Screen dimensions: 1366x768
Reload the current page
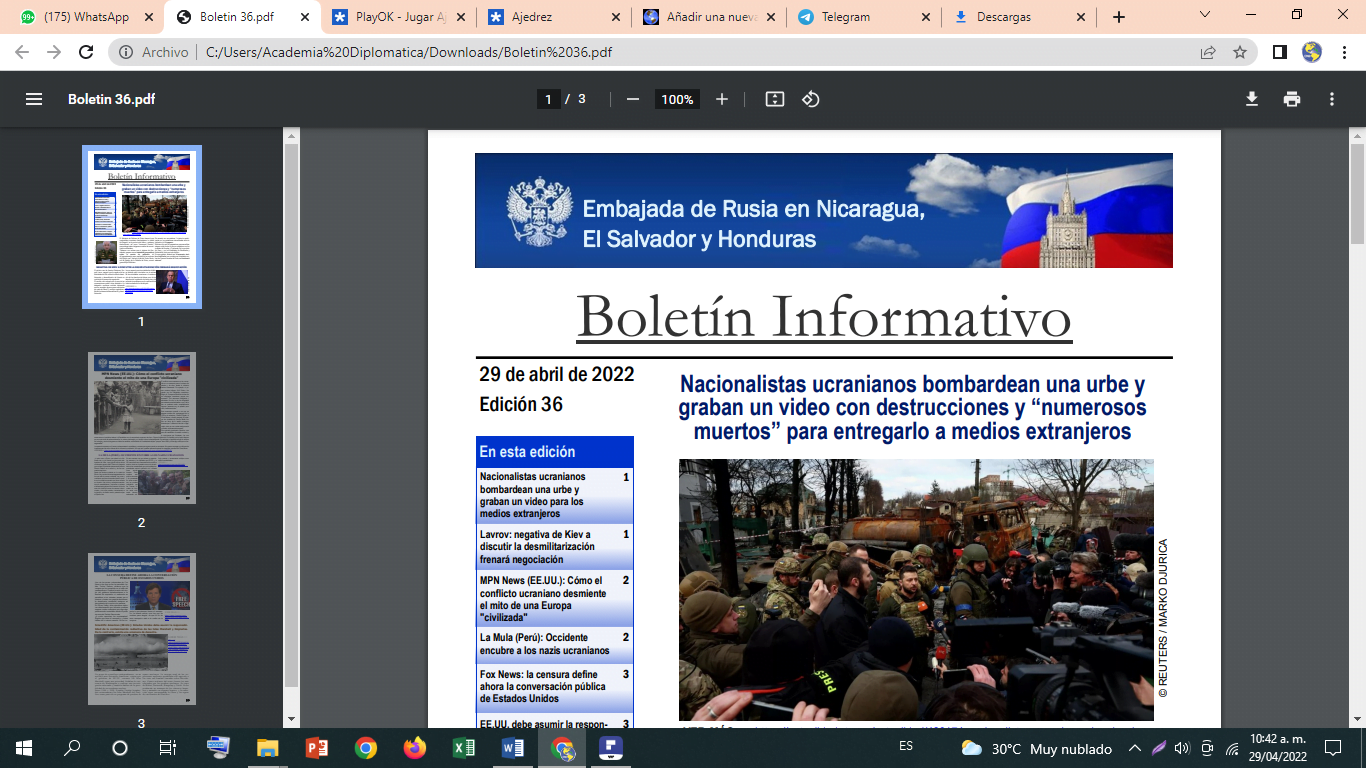(x=86, y=52)
